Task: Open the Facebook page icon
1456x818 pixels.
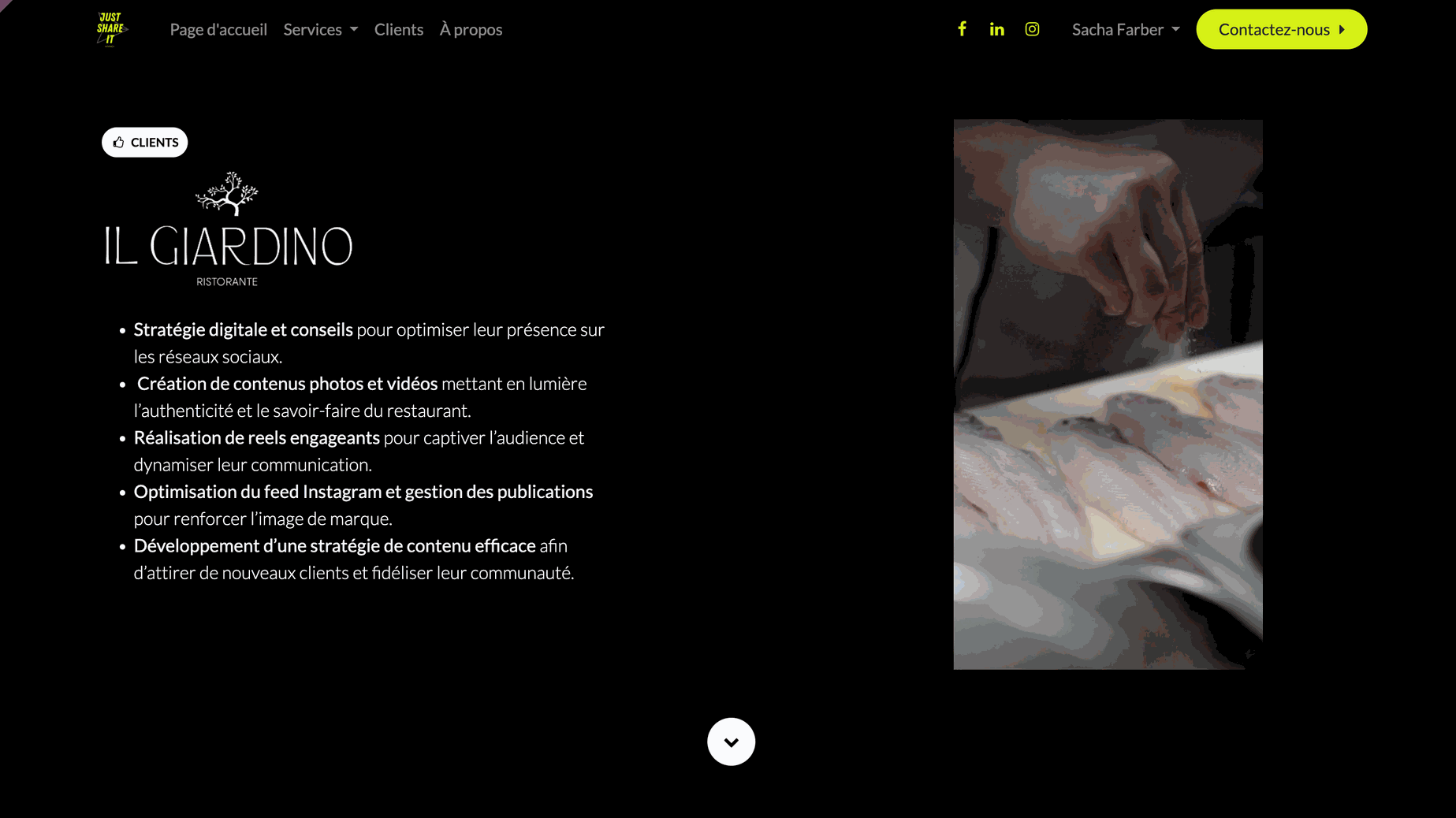Action: [x=962, y=29]
